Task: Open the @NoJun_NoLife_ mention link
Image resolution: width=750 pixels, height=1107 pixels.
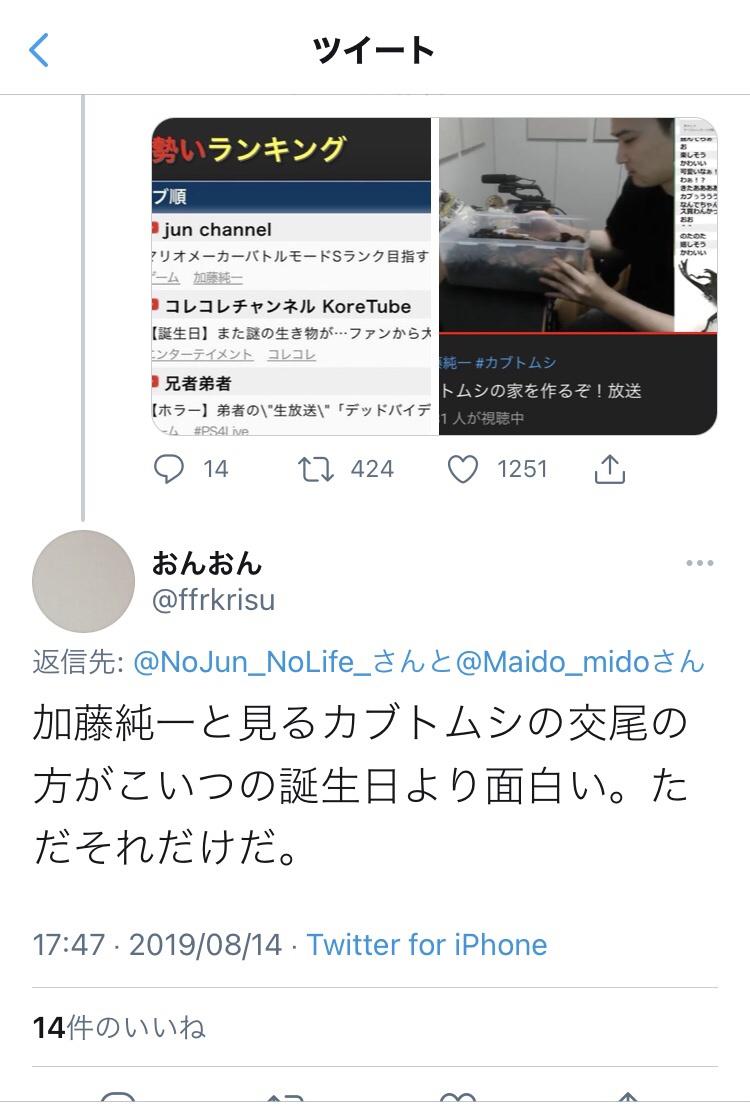Action: coord(252,662)
